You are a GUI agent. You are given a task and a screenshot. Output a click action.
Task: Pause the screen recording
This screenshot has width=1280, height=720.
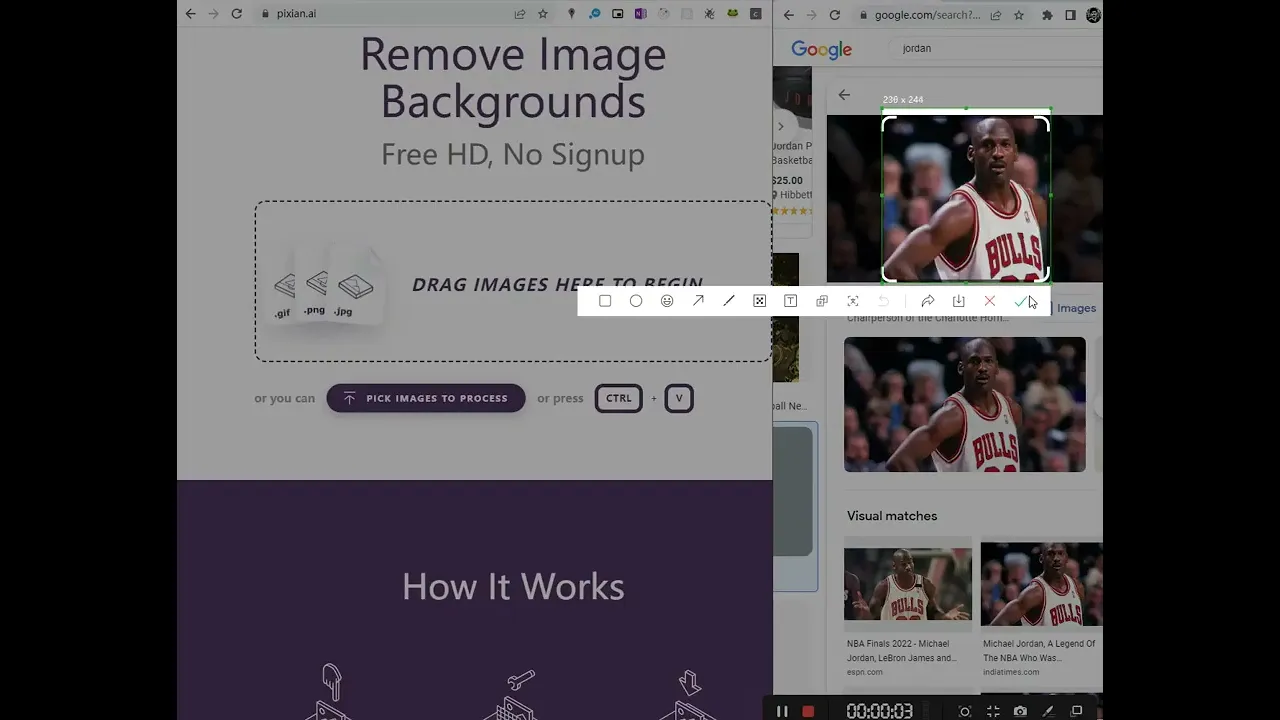tap(782, 711)
